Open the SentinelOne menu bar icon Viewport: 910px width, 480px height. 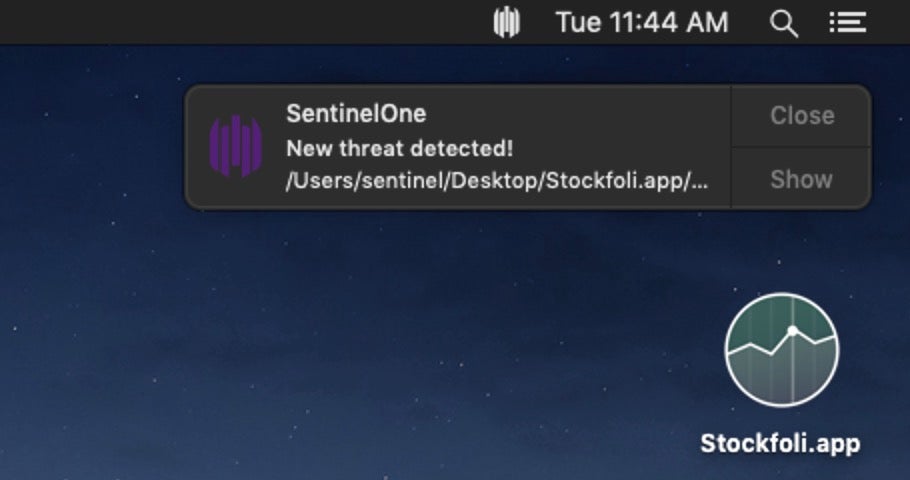click(507, 22)
